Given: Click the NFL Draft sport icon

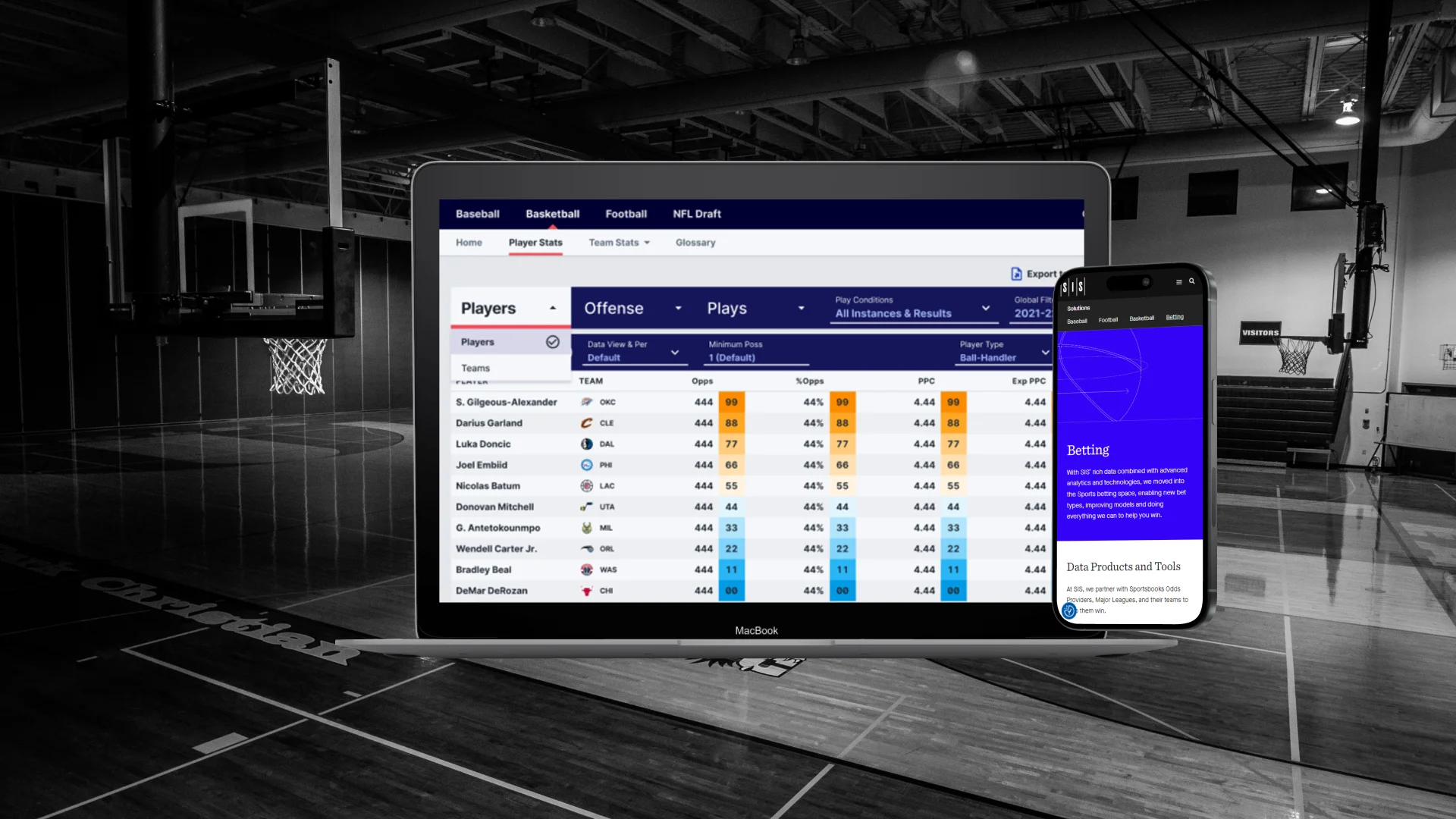Looking at the screenshot, I should [x=697, y=213].
